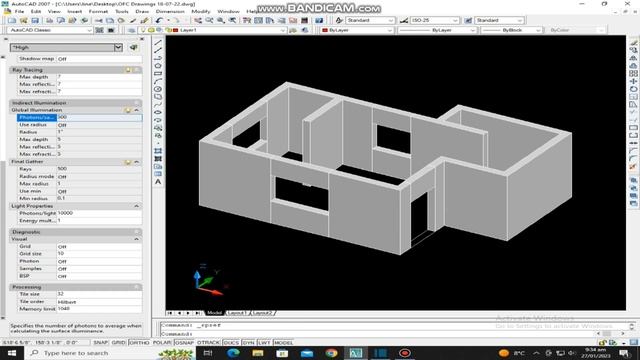The image size is (640, 360).
Task: Open the ByLayer linetype dropdown
Action: click(x=473, y=30)
